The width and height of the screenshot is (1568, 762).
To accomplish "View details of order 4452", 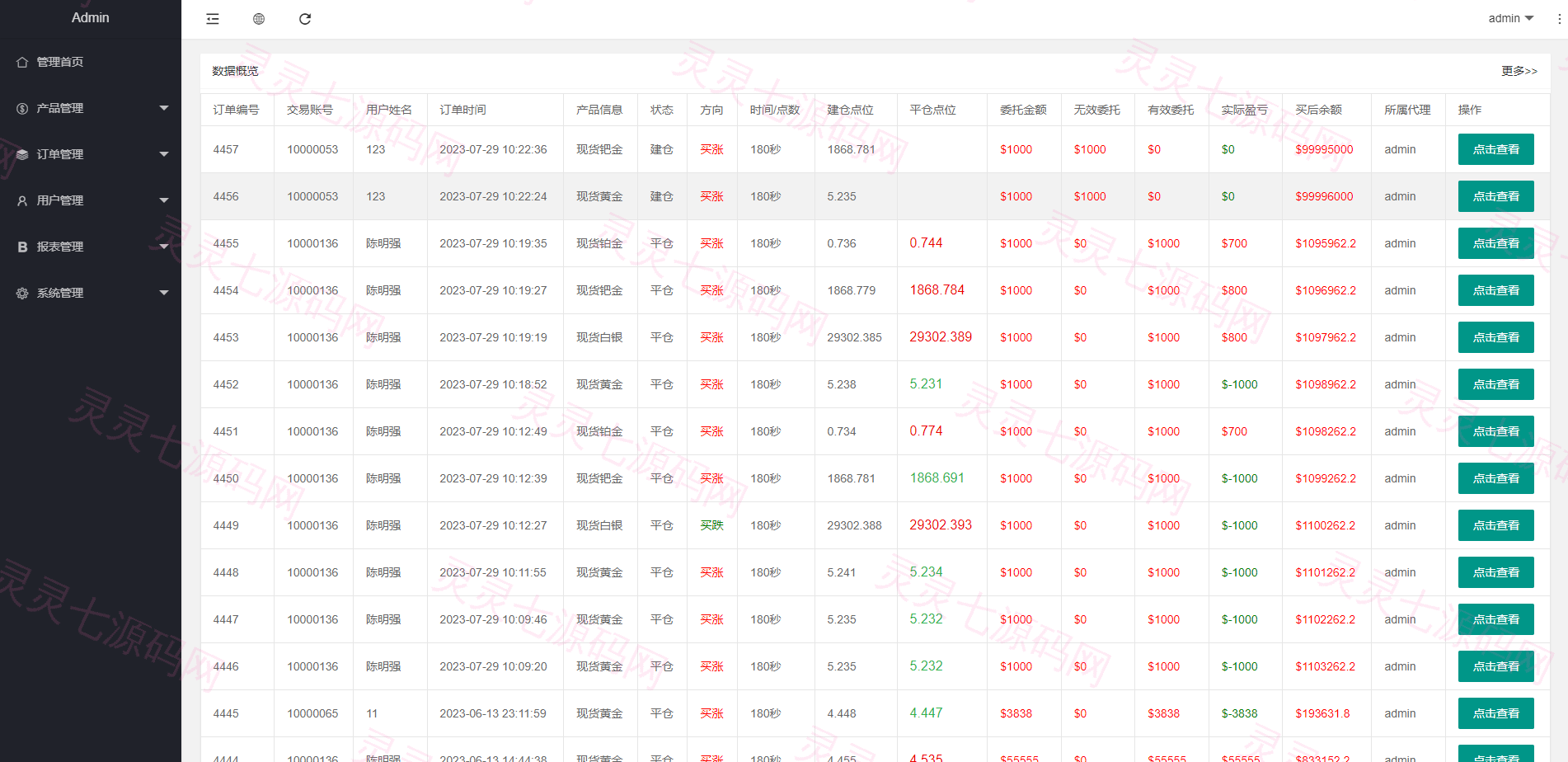I will (1496, 384).
